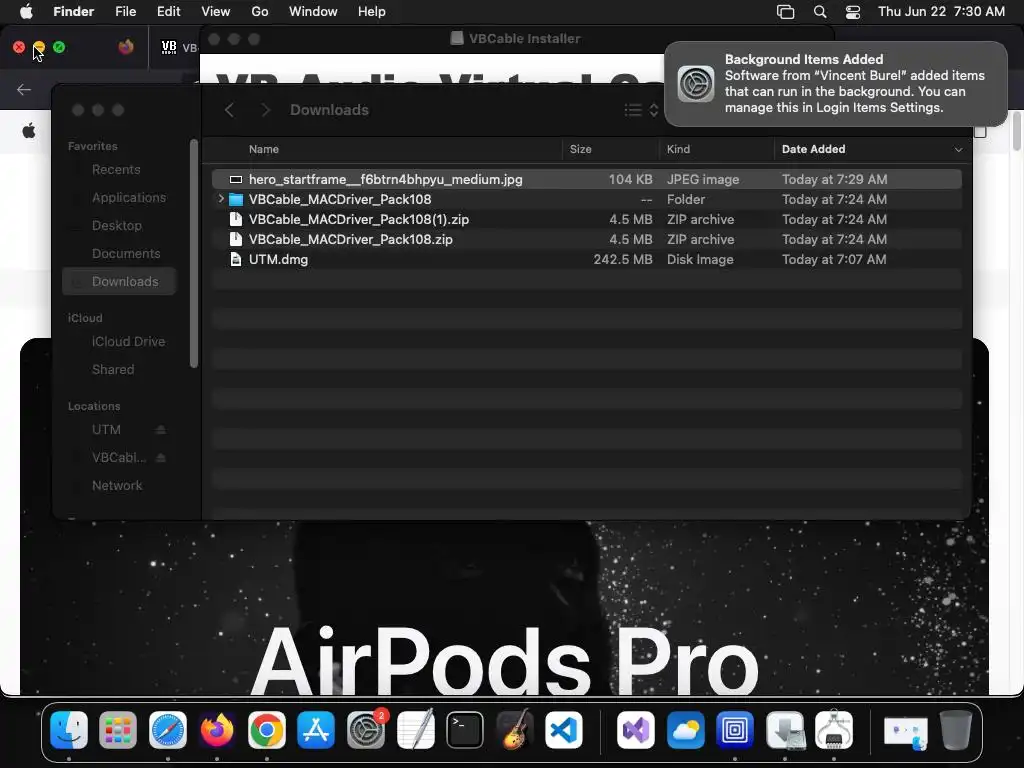The image size is (1024, 768).
Task: Go back in Finder Downloads window
Action: (x=229, y=110)
